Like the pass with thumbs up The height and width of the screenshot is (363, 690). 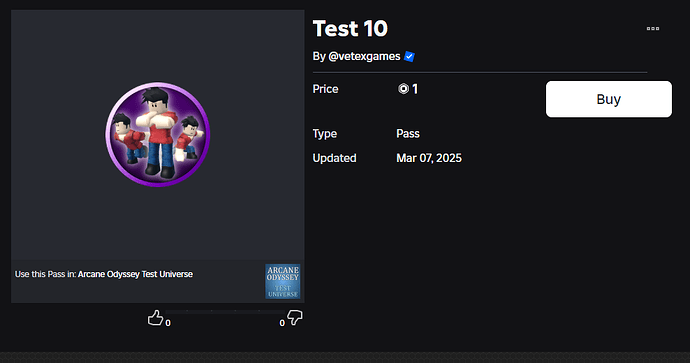point(155,318)
